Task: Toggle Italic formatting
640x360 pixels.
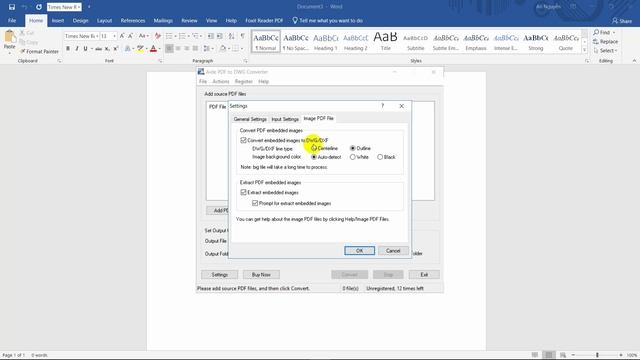Action: pyautogui.click(x=77, y=49)
